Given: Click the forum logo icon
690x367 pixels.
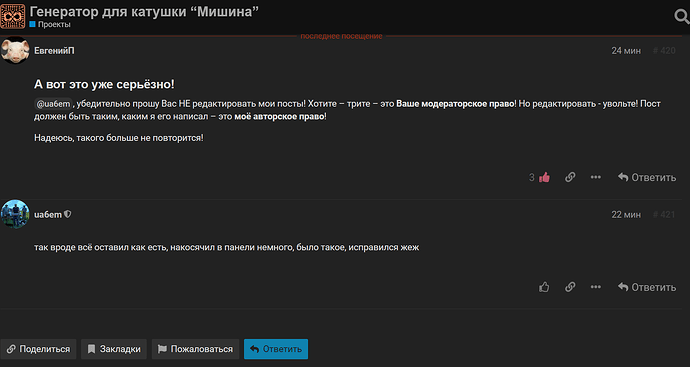Looking at the screenshot, I should click(13, 16).
